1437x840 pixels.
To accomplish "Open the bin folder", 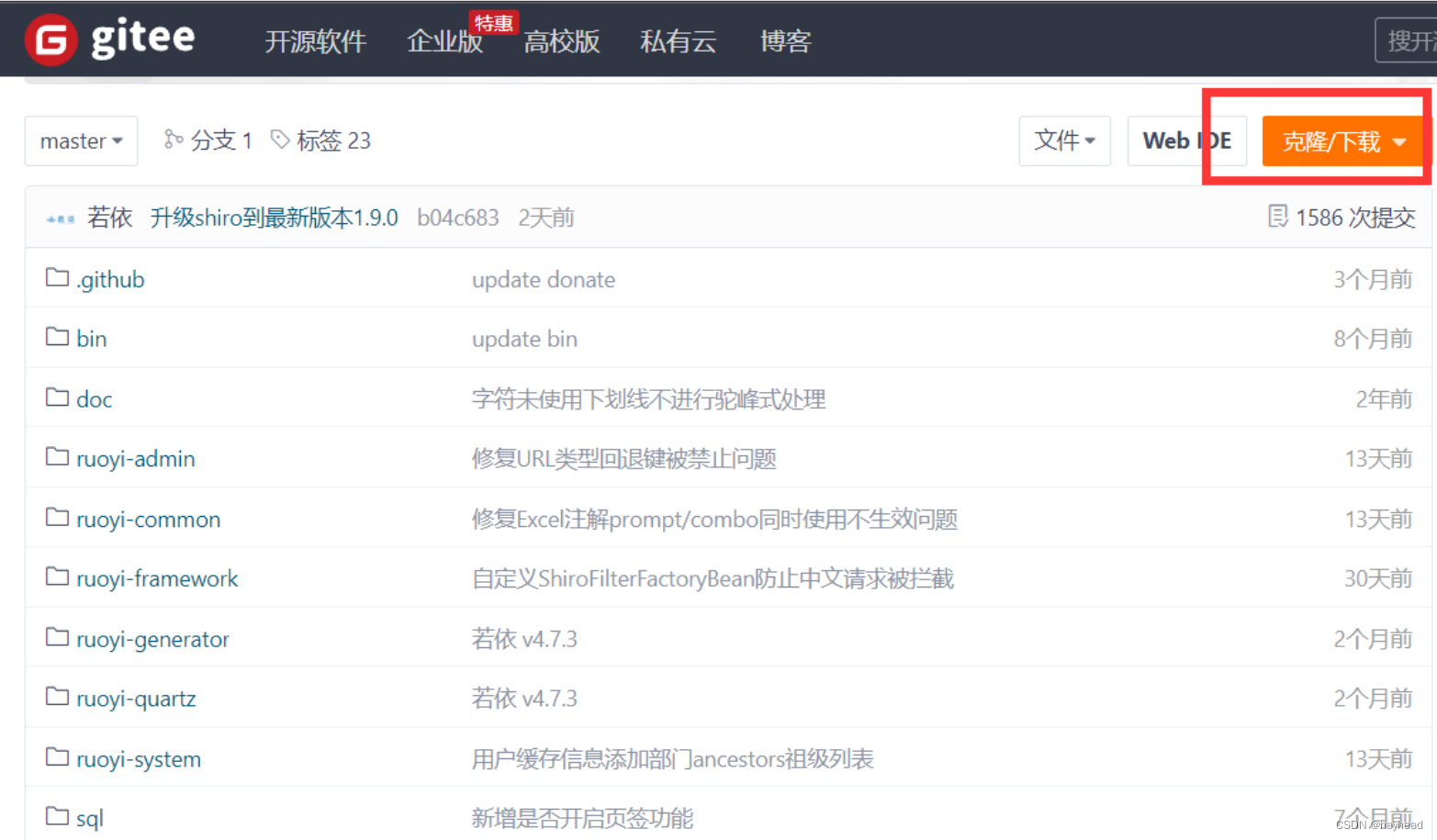I will [91, 339].
